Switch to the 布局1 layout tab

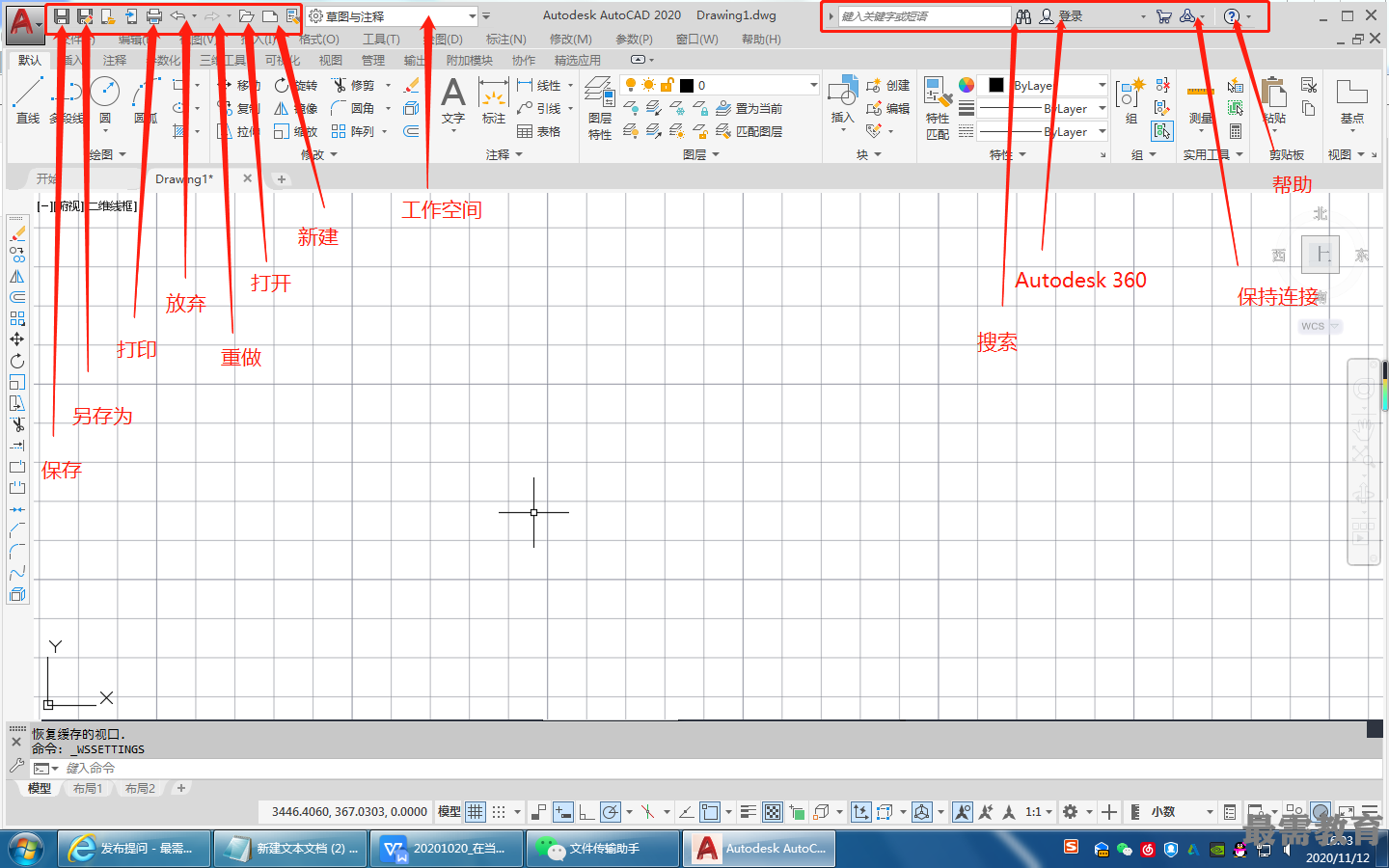tap(88, 789)
